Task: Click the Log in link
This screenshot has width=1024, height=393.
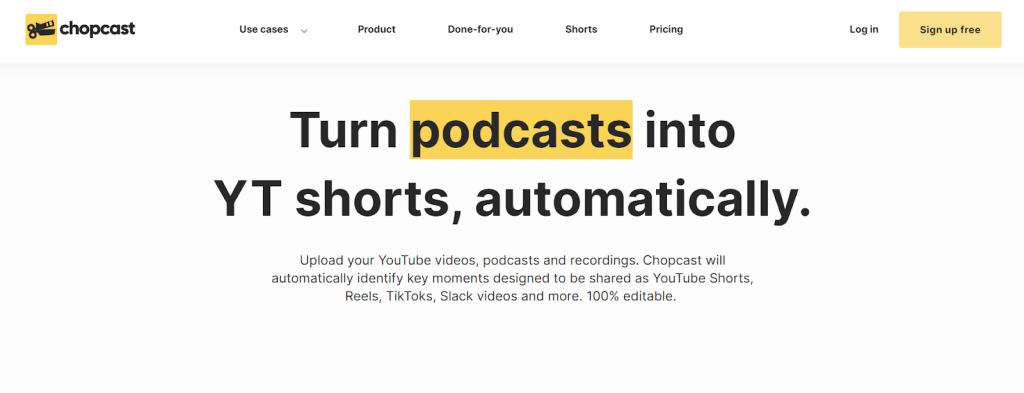Action: 864,29
